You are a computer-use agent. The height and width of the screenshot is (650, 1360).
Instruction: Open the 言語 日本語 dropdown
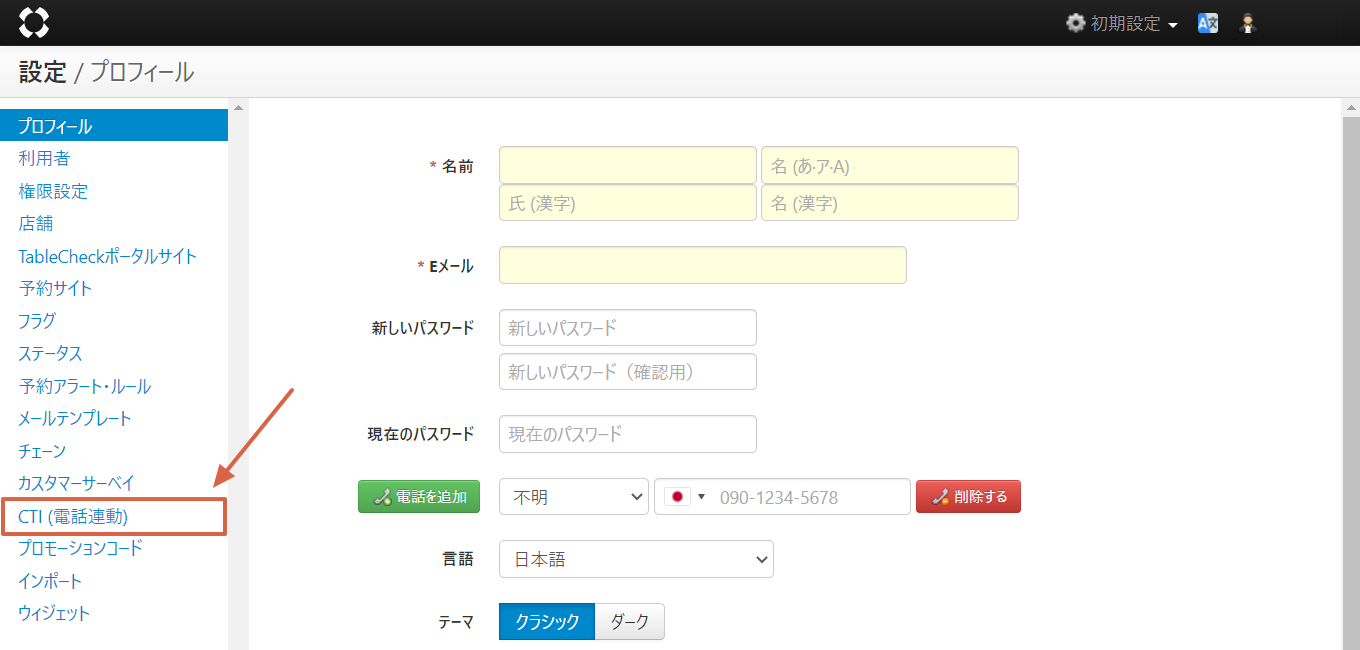tap(636, 559)
